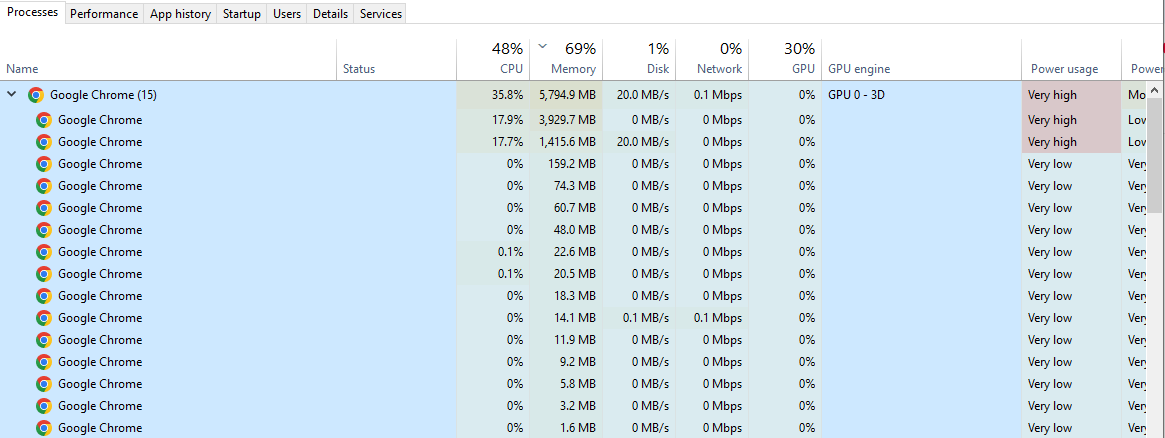Collapse the Google Chrome (15) process group
Screen dimensions: 1165x438
pyautogui.click(x=11, y=95)
